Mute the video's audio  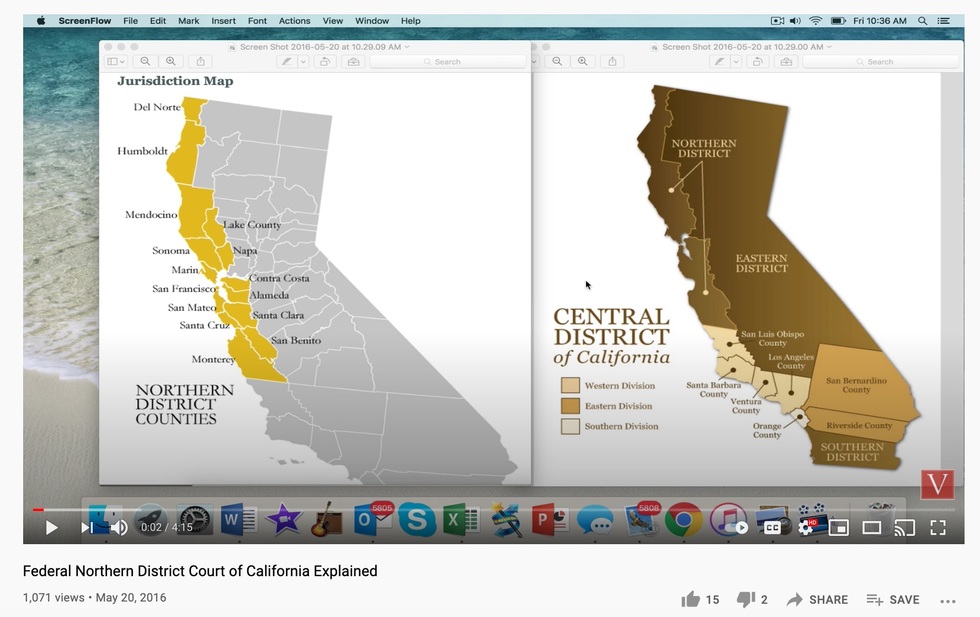point(119,528)
